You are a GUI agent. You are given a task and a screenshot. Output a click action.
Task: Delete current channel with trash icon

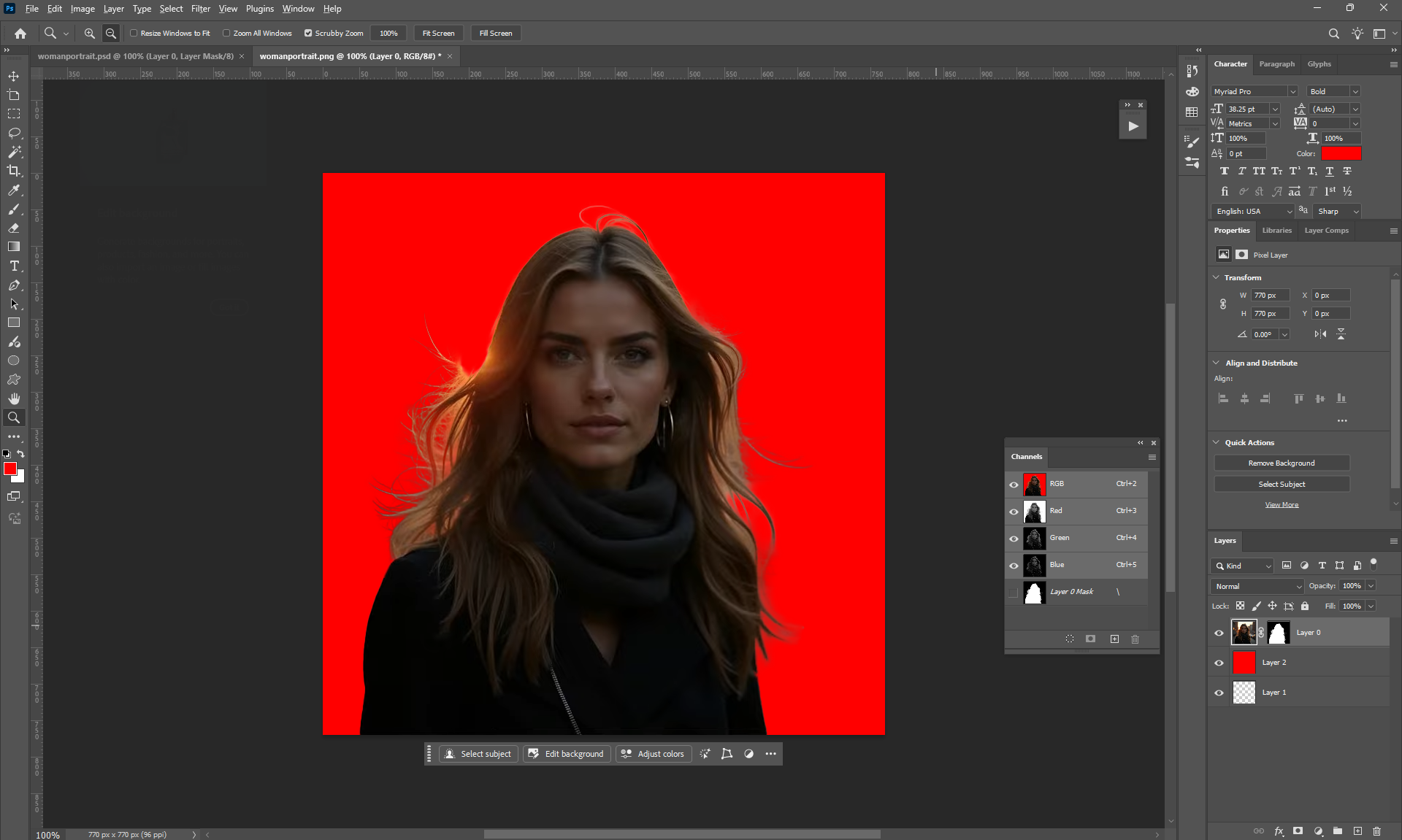point(1135,639)
